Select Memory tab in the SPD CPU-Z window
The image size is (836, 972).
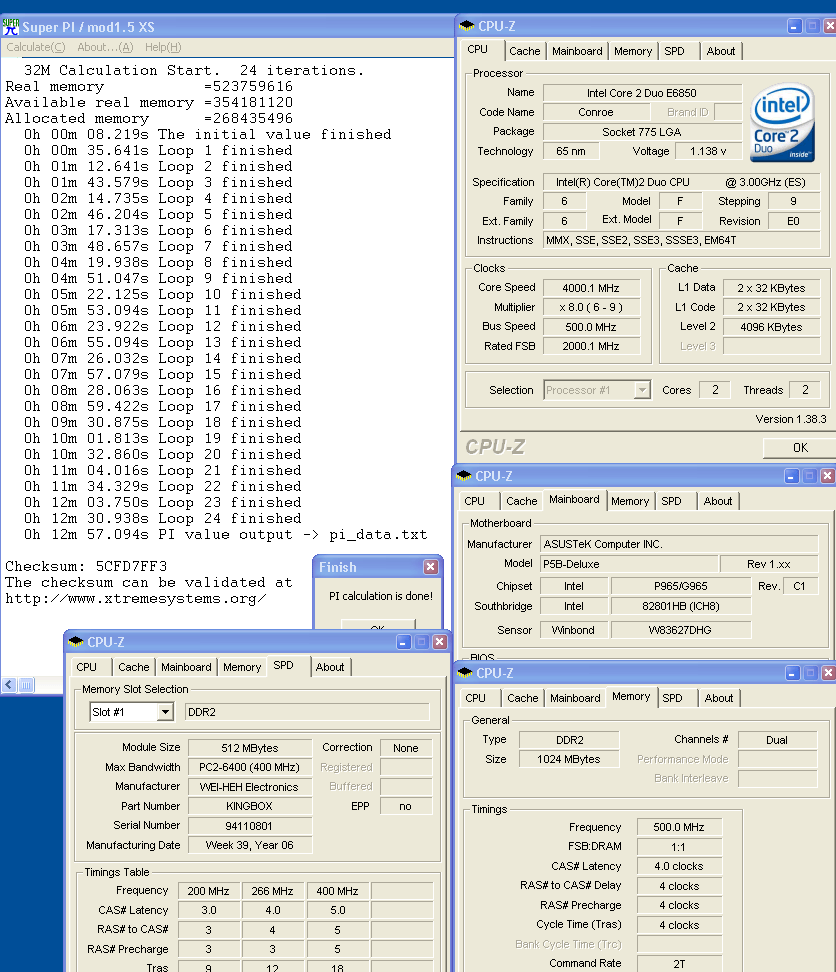coord(242,668)
